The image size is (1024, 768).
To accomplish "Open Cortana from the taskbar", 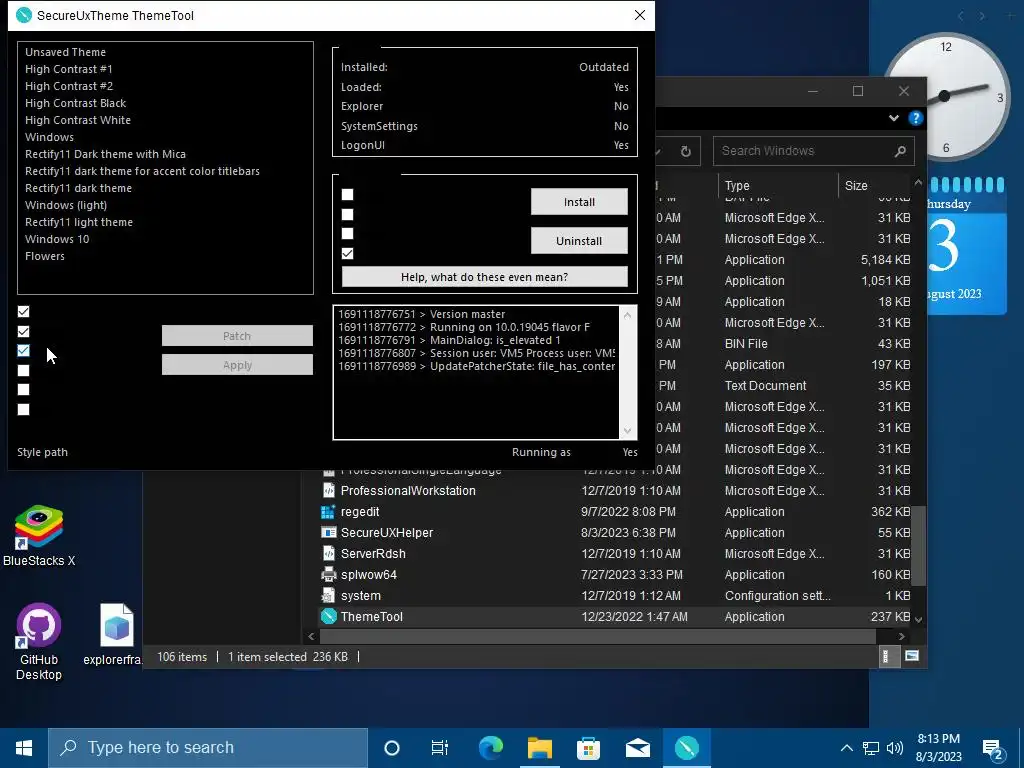I will [392, 748].
